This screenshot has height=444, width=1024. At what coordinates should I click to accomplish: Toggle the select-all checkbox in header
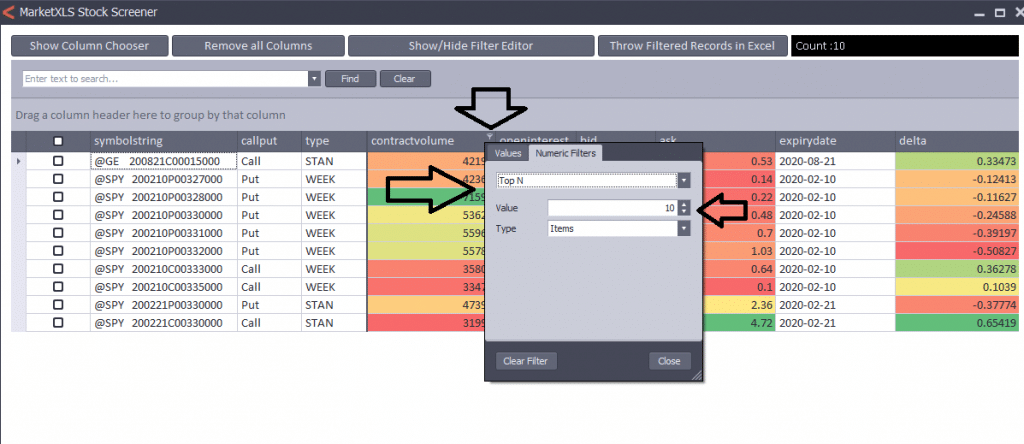(x=58, y=142)
